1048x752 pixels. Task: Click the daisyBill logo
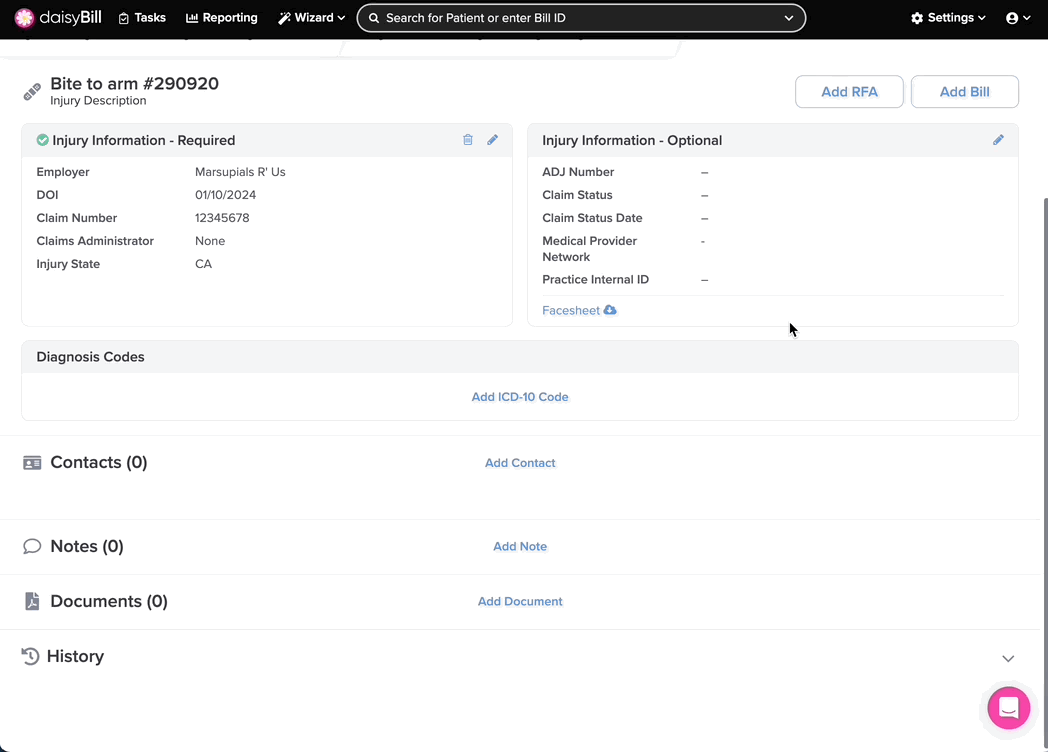click(58, 18)
